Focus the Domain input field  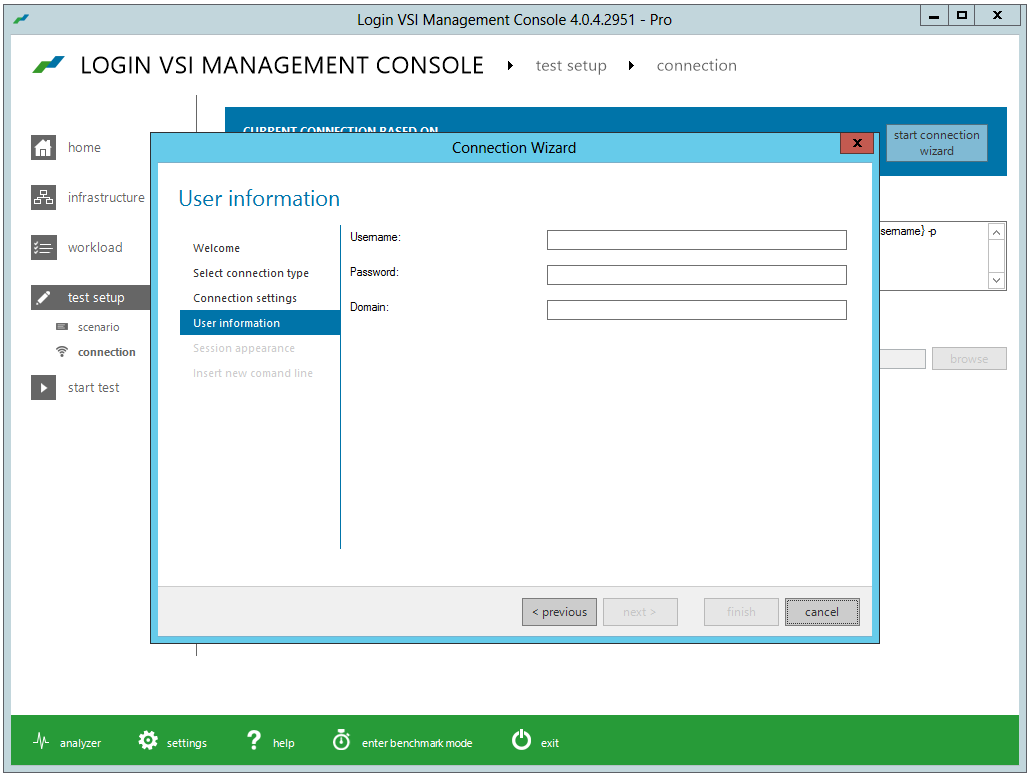[x=696, y=309]
